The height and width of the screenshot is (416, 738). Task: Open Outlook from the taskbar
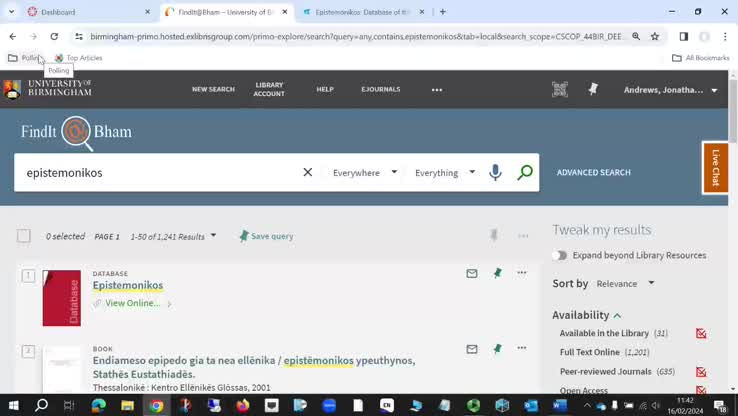tap(531, 405)
